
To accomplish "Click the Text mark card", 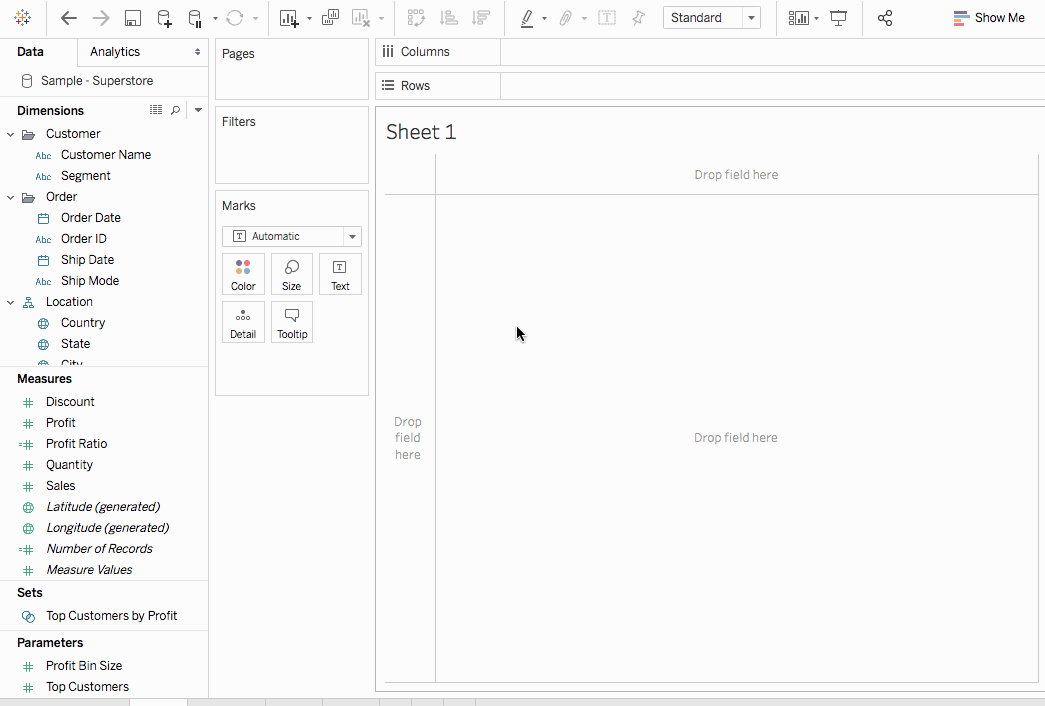I will coord(340,274).
